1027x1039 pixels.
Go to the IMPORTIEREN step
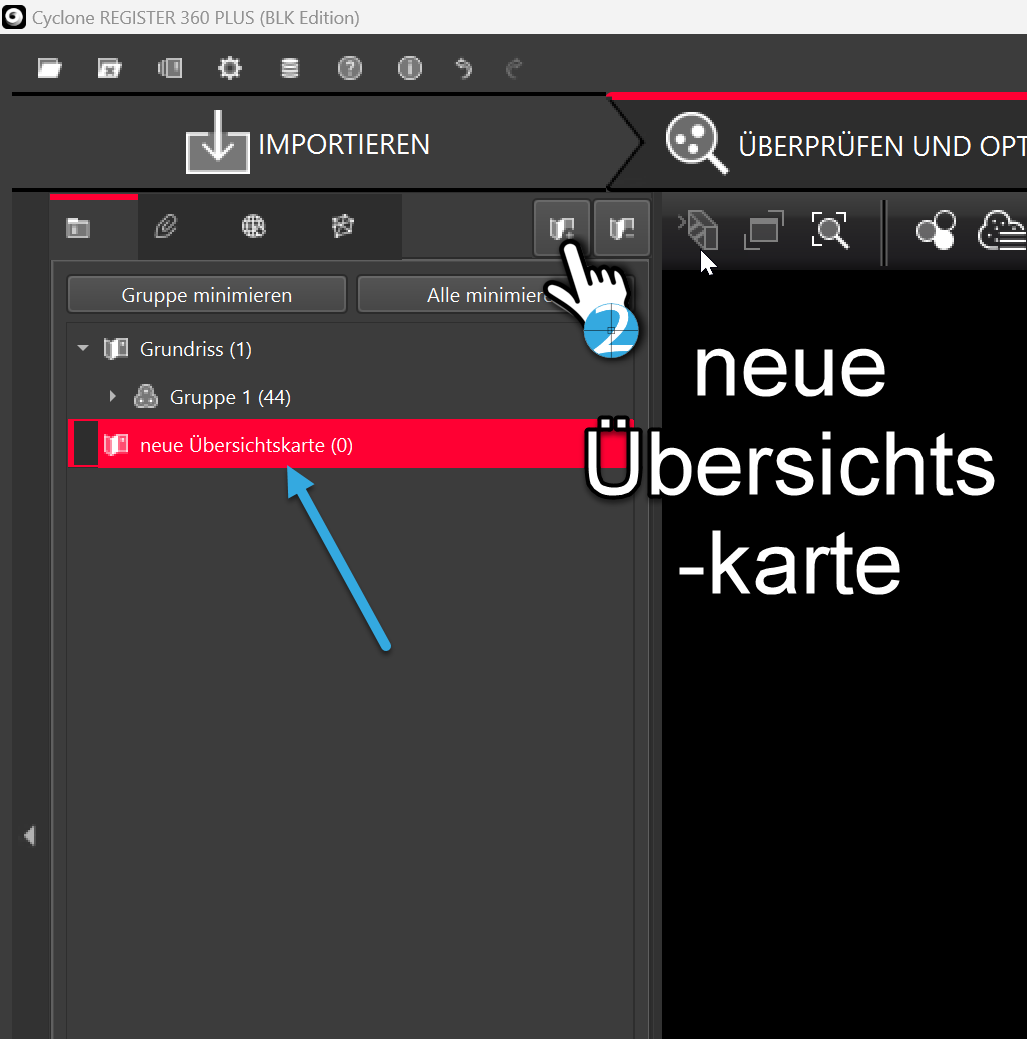point(309,143)
